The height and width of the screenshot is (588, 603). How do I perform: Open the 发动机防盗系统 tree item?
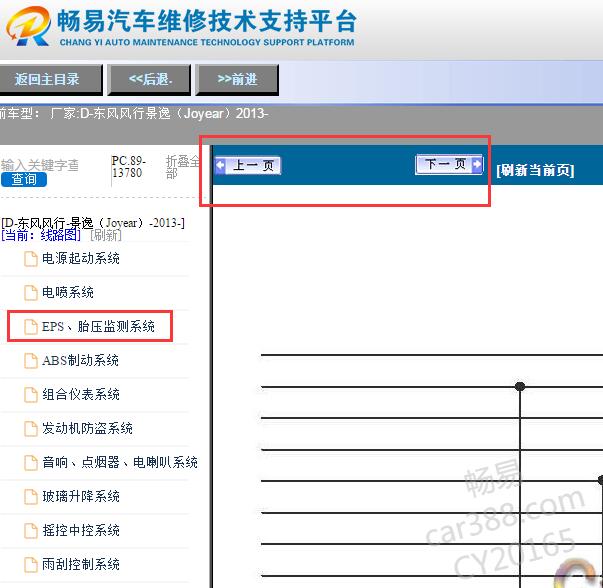pyautogui.click(x=87, y=428)
